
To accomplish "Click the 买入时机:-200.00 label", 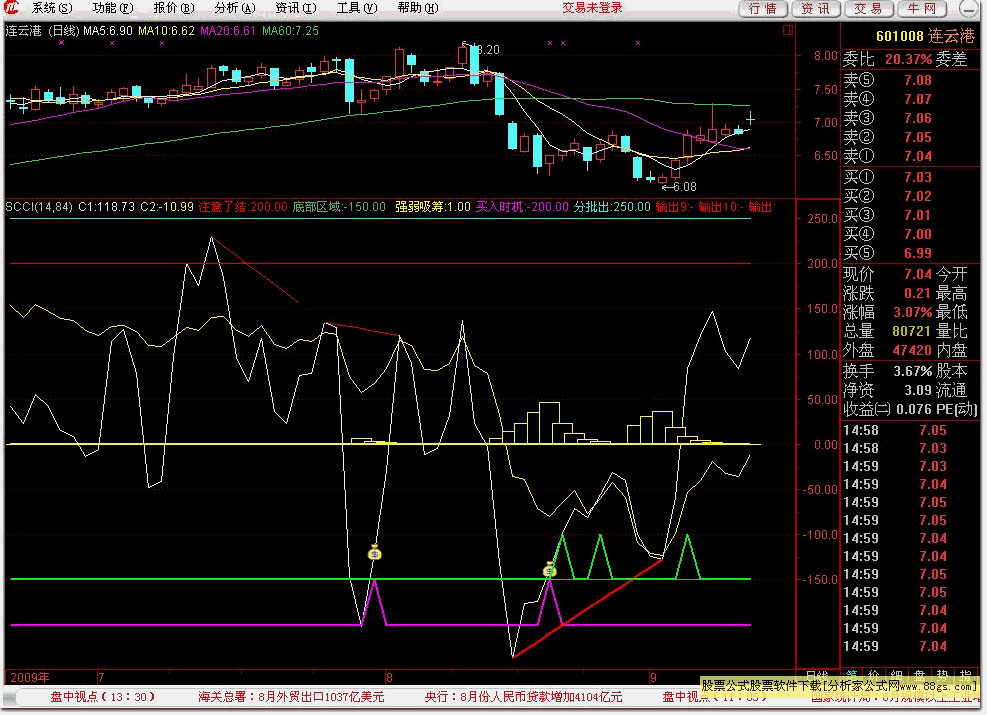I will pos(522,206).
